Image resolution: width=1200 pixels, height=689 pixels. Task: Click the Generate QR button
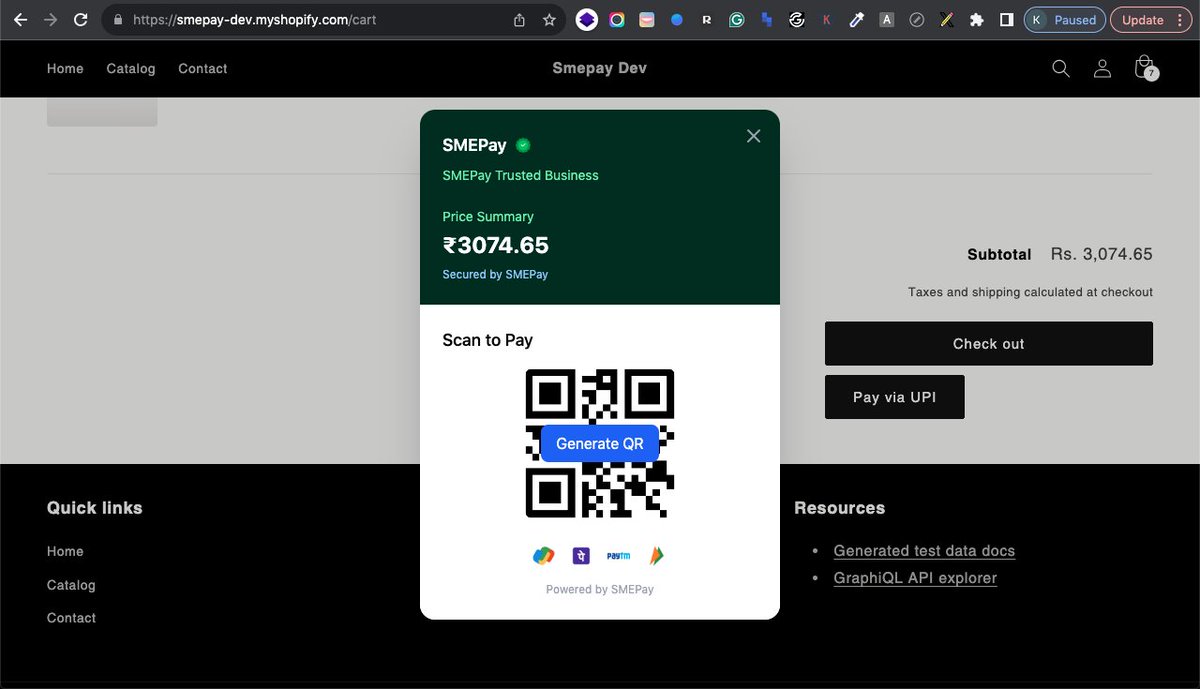click(600, 443)
